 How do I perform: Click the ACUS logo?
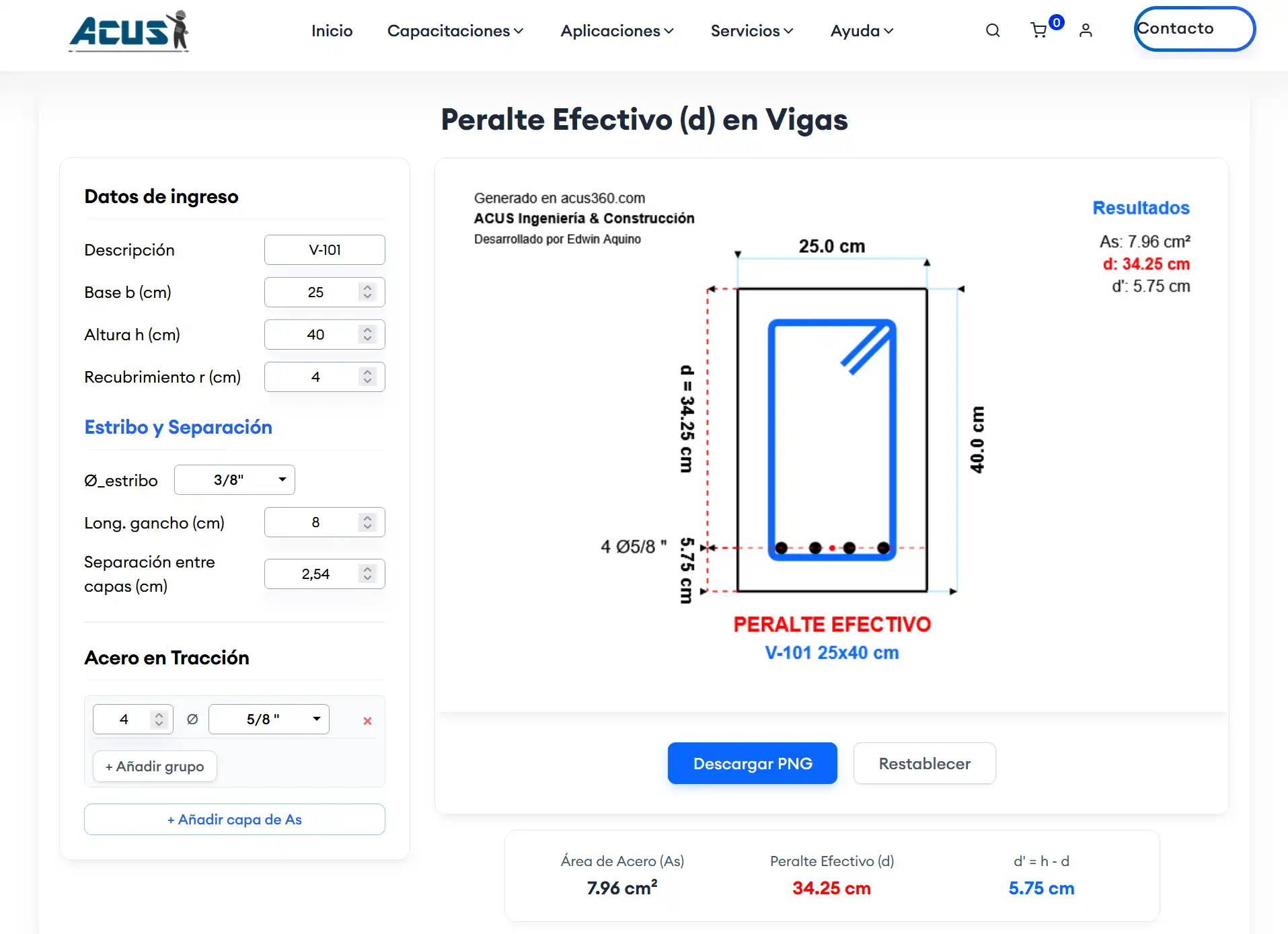pos(128,31)
